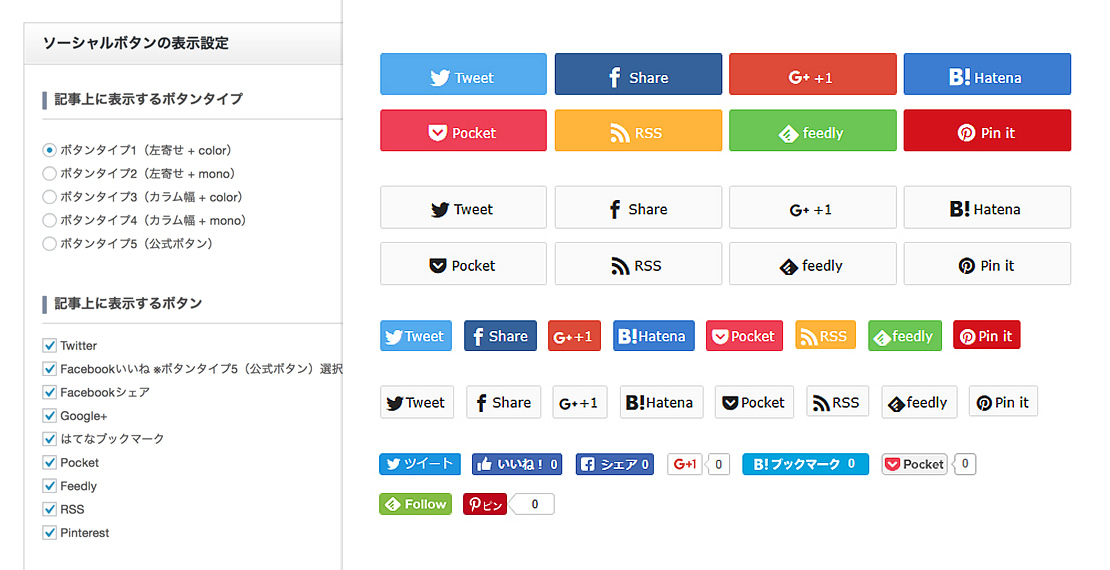Click the small colored Tweet button

pos(416,336)
